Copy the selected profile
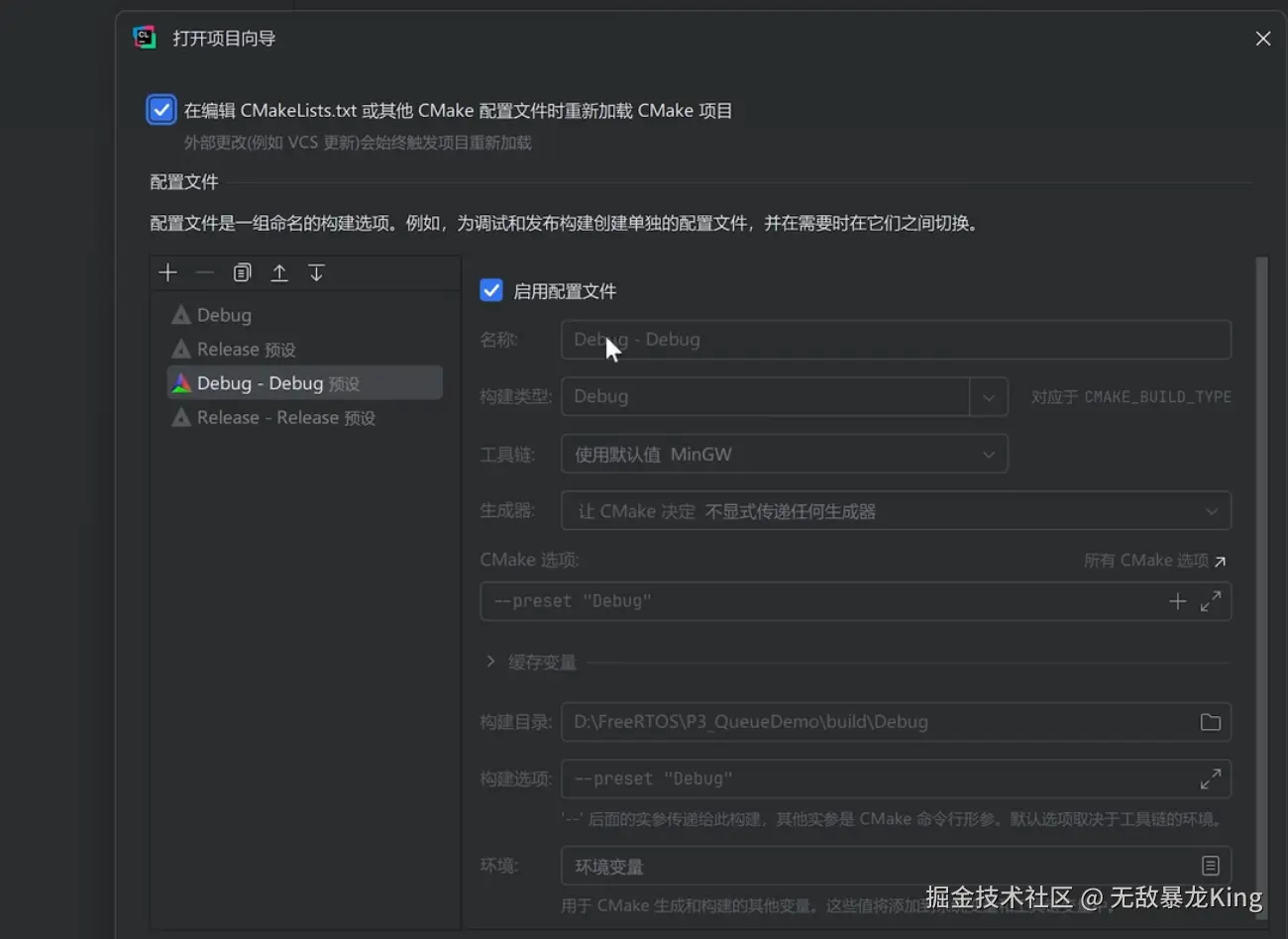Screen dimensions: 1288x939 (242, 272)
